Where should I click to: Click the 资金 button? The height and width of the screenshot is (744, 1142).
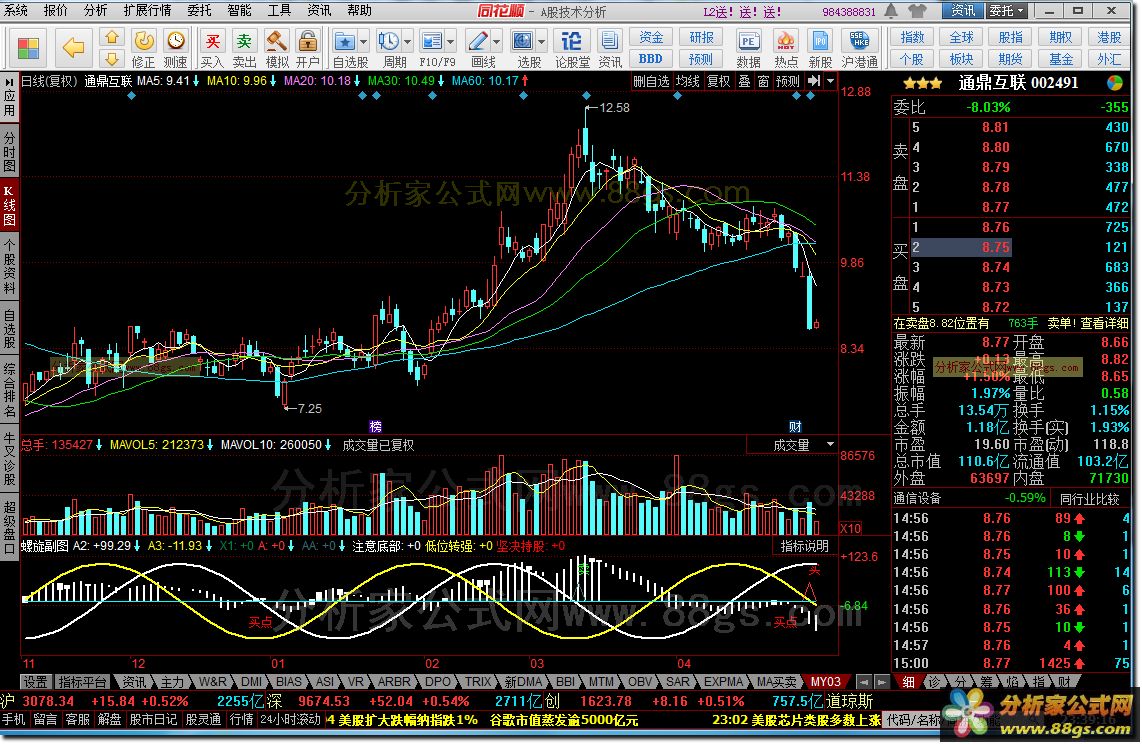(651, 38)
